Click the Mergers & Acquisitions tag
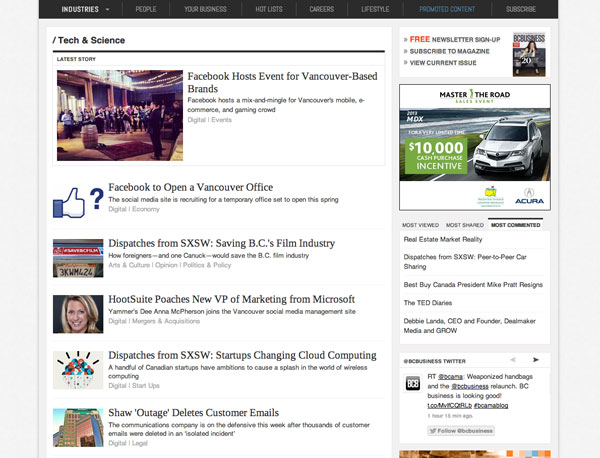The image size is (600, 458). 166,321
